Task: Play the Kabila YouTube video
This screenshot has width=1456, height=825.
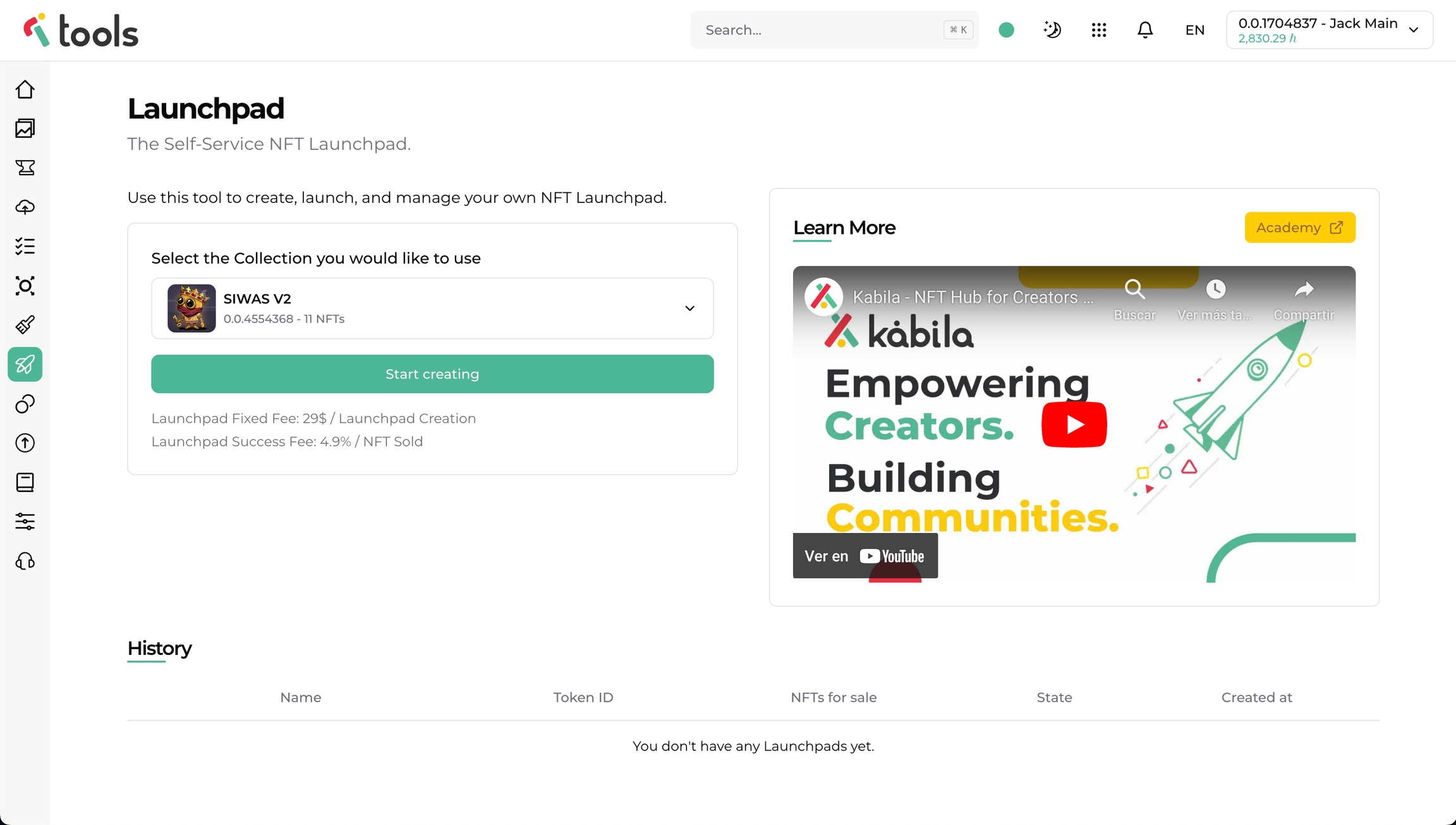Action: [x=1074, y=424]
